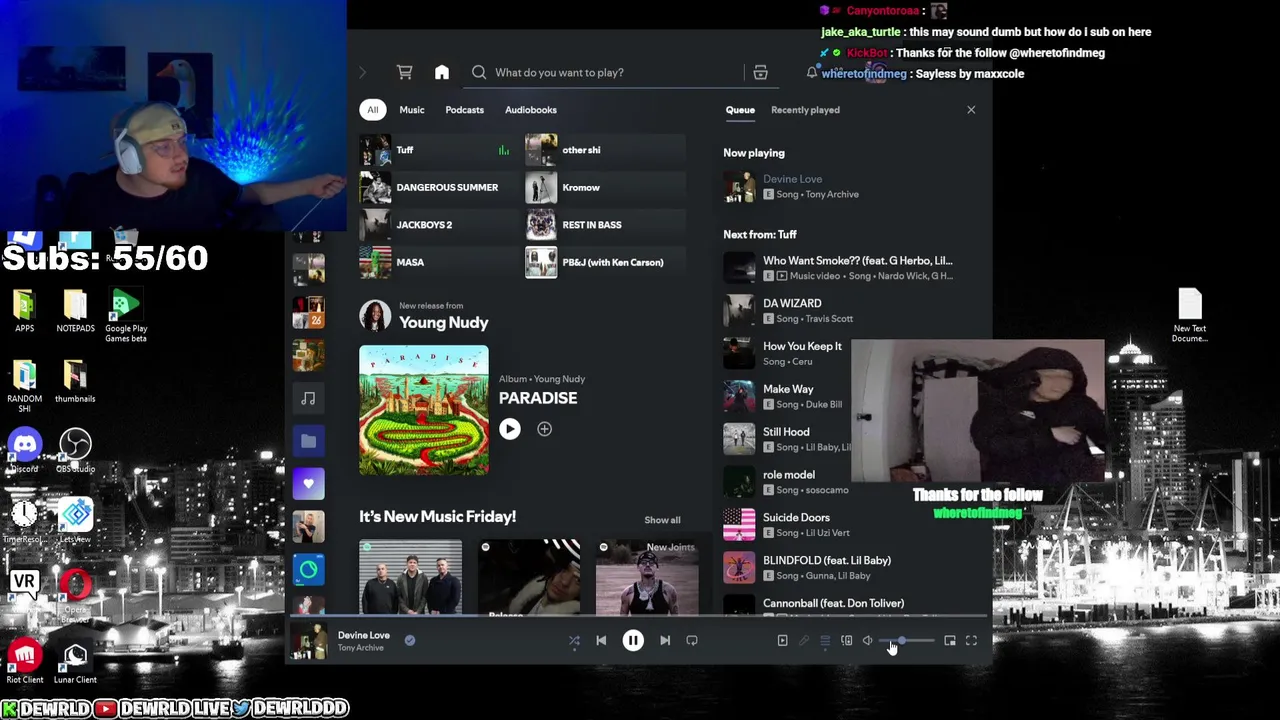Open PB&J (with Ken Carson) tile

605,262
